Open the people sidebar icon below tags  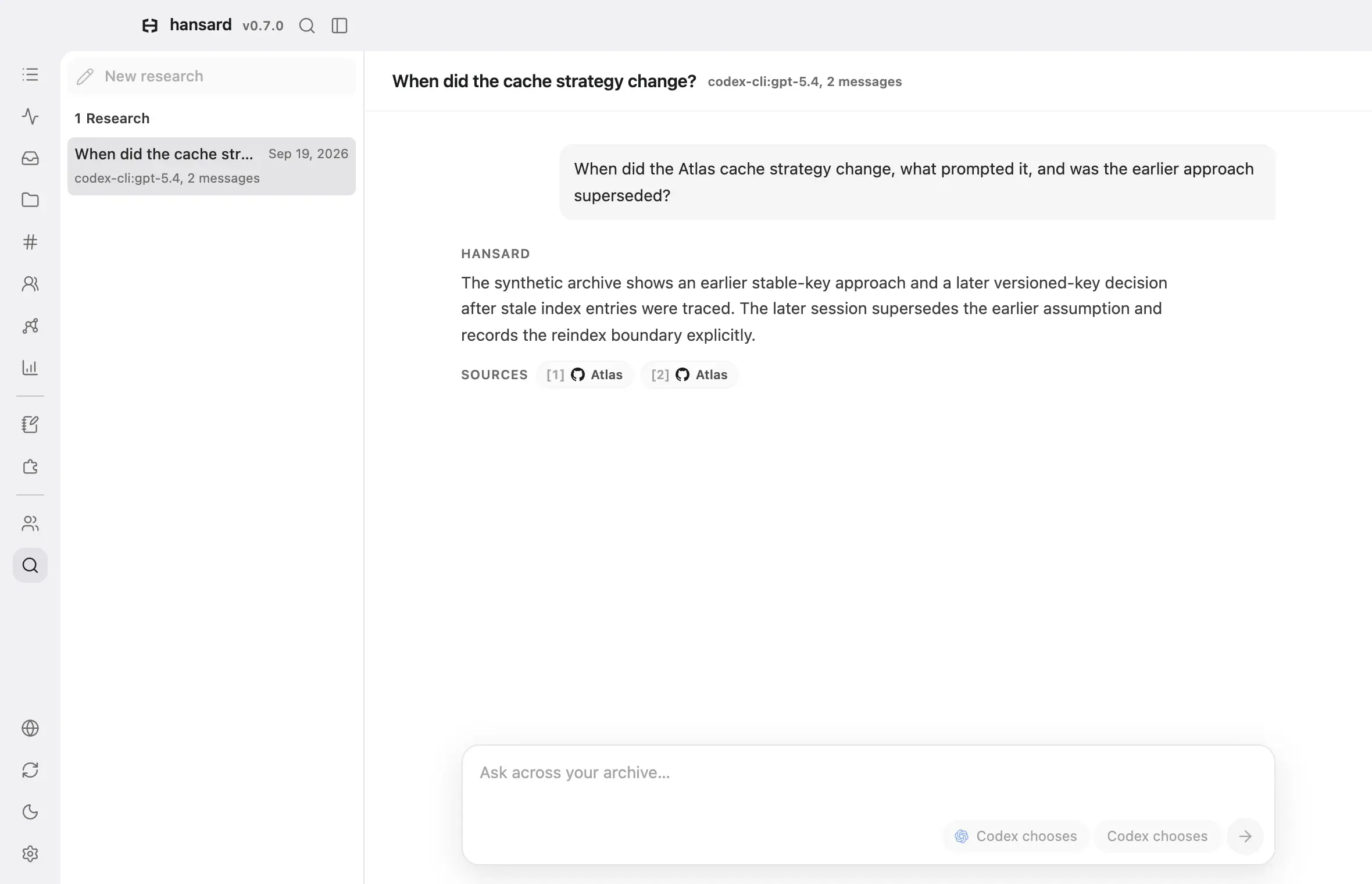pyautogui.click(x=30, y=284)
